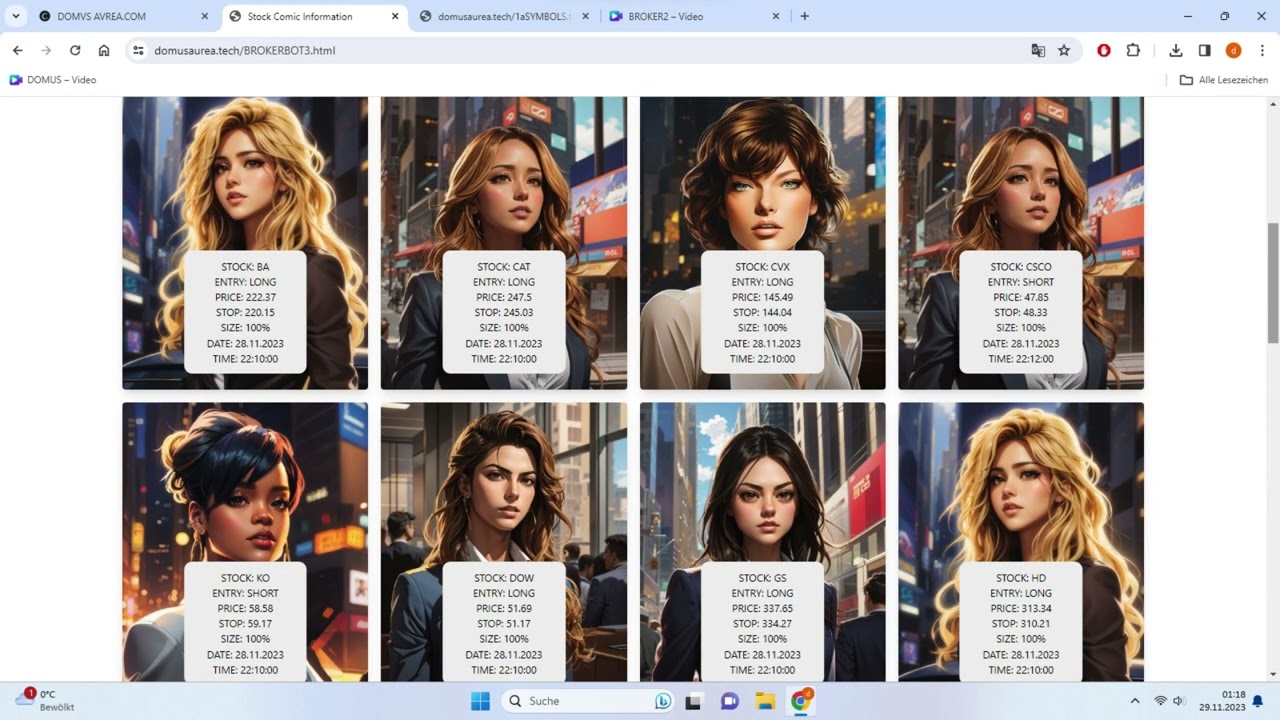Click the text 'TIME: 22:12:00'
1280x720 pixels.
pos(1021,359)
